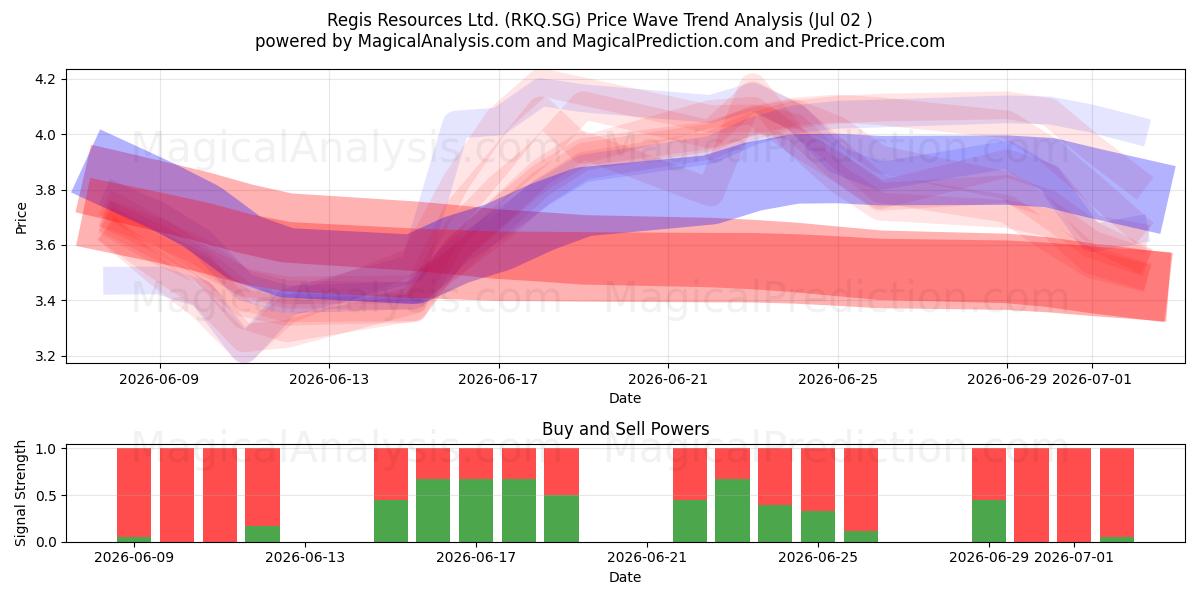Click 2026-06-09 tick label under the price chart
The width and height of the screenshot is (1200, 600).
(160, 379)
